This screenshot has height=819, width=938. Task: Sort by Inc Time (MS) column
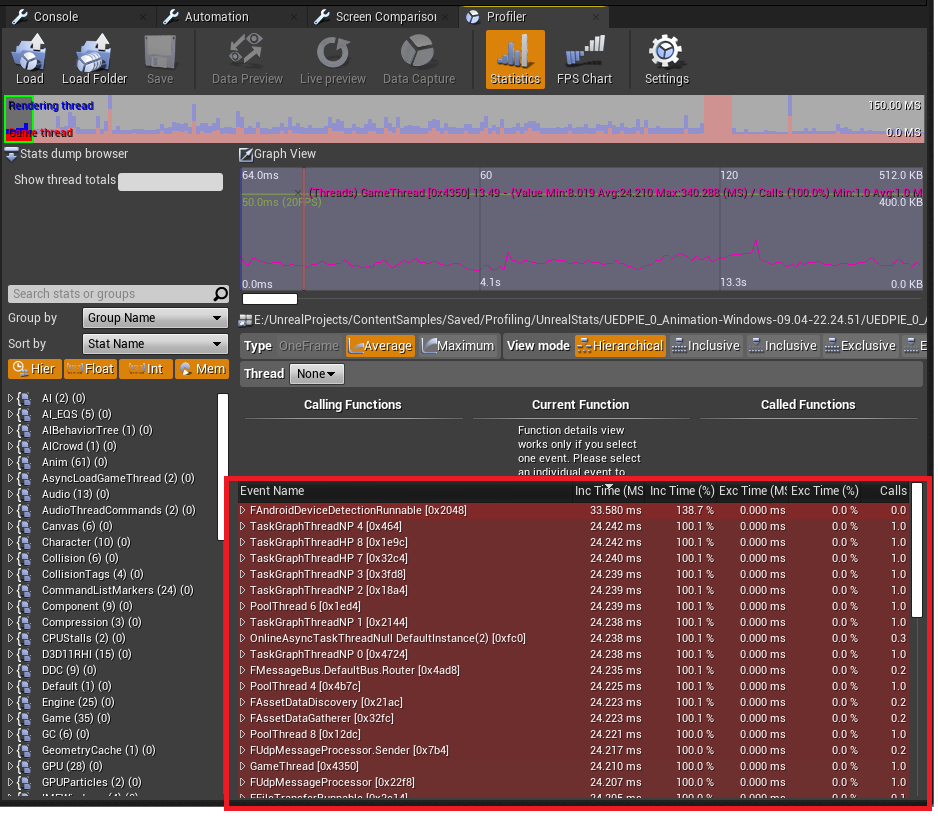click(x=608, y=491)
